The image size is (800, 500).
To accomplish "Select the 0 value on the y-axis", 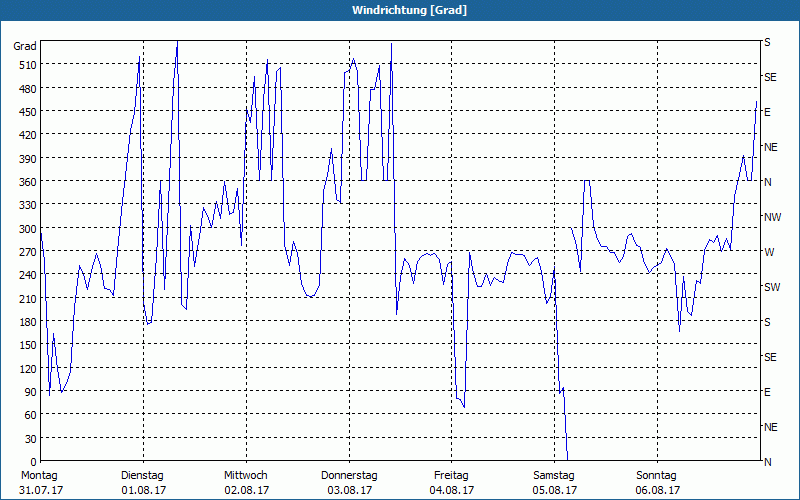I will [34, 462].
